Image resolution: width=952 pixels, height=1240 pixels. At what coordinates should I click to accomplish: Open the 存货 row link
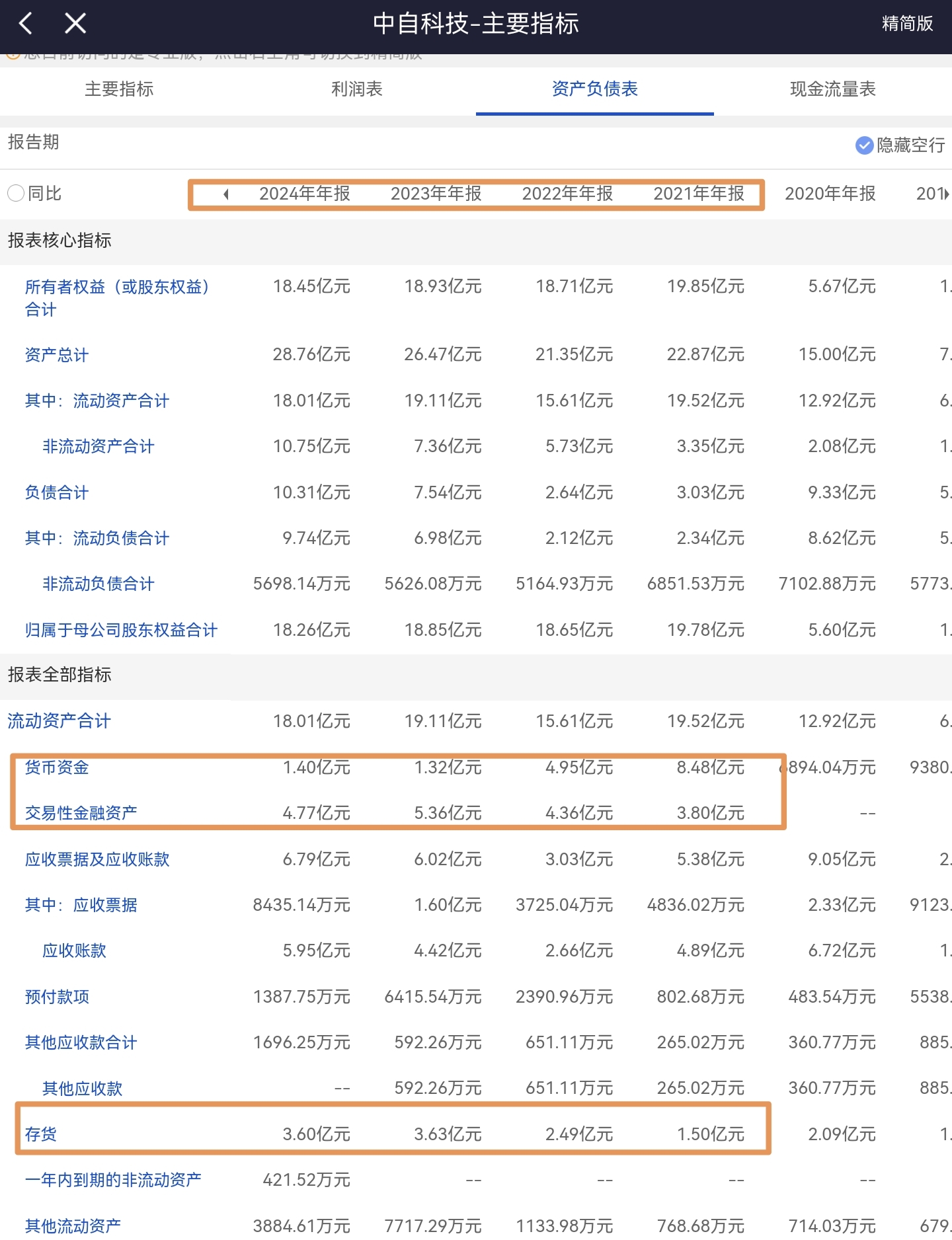point(41,1134)
